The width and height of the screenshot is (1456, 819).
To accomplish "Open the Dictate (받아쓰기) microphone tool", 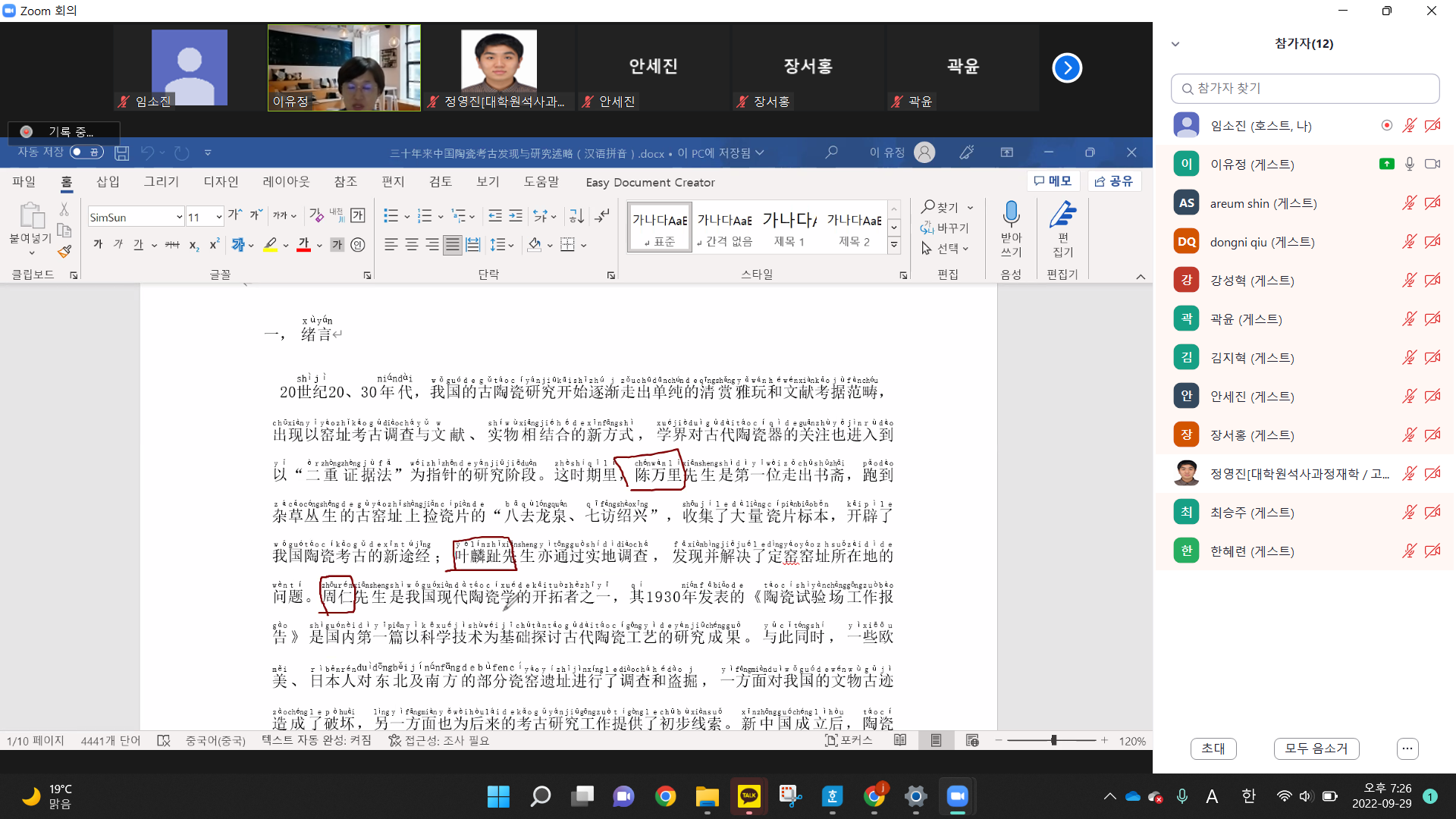I will pyautogui.click(x=1011, y=227).
